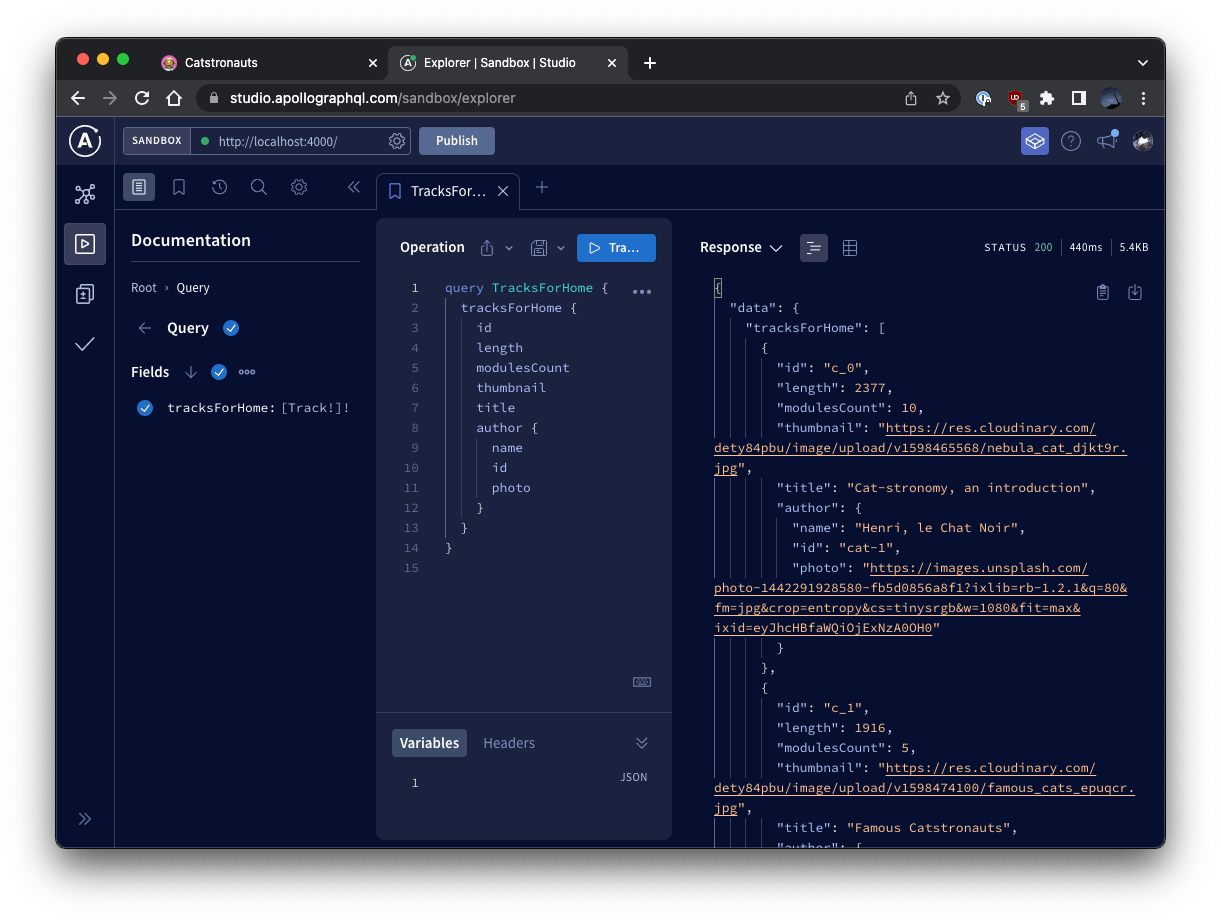This screenshot has height=922, width=1221.
Task: Toggle the Query checkmark badge
Action: pos(231,328)
